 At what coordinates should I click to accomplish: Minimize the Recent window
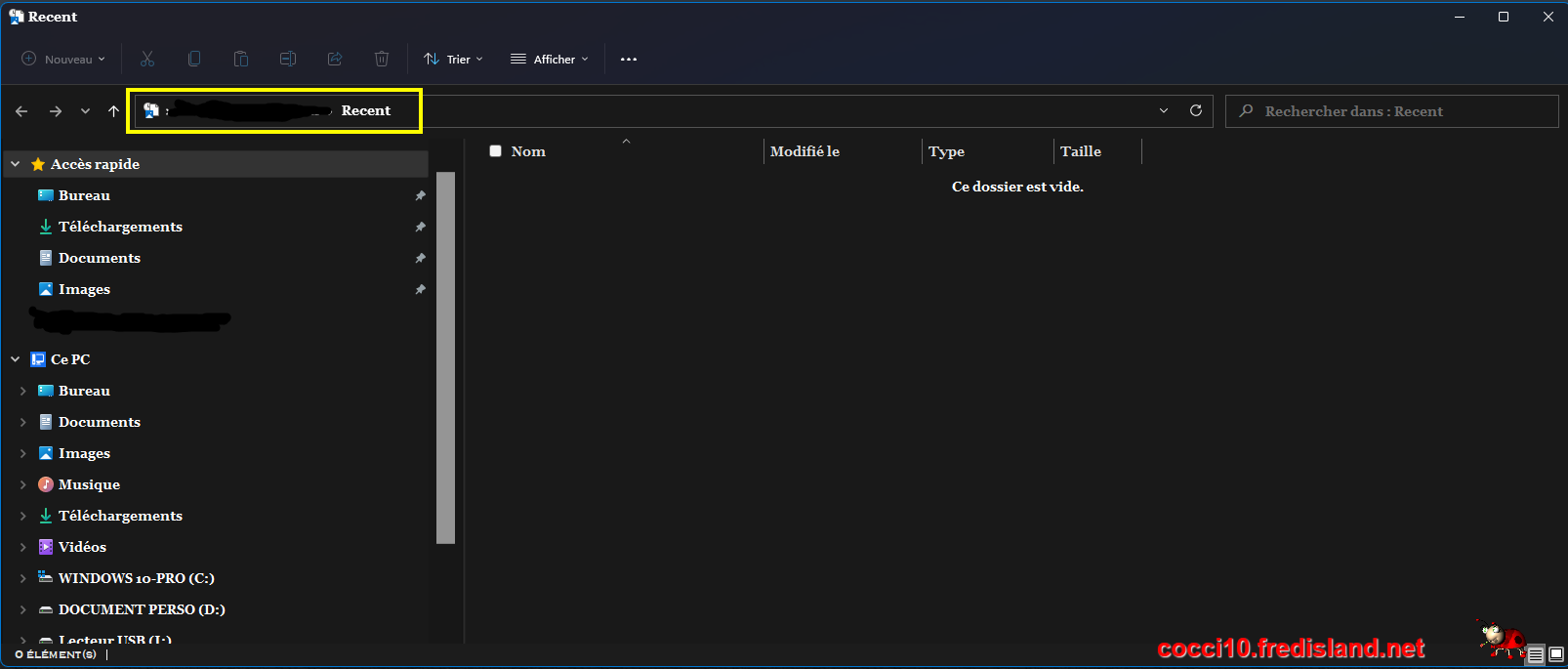(1460, 17)
